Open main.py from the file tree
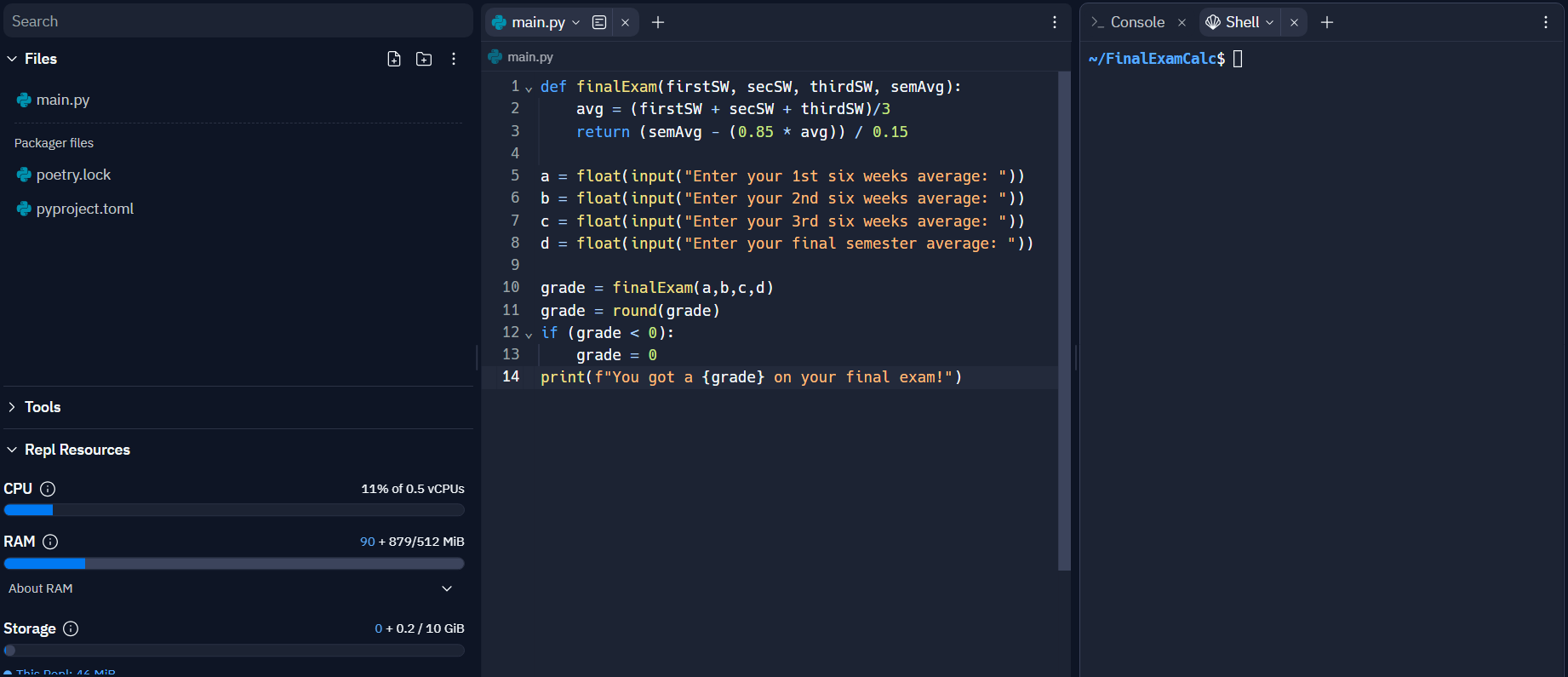 click(63, 100)
